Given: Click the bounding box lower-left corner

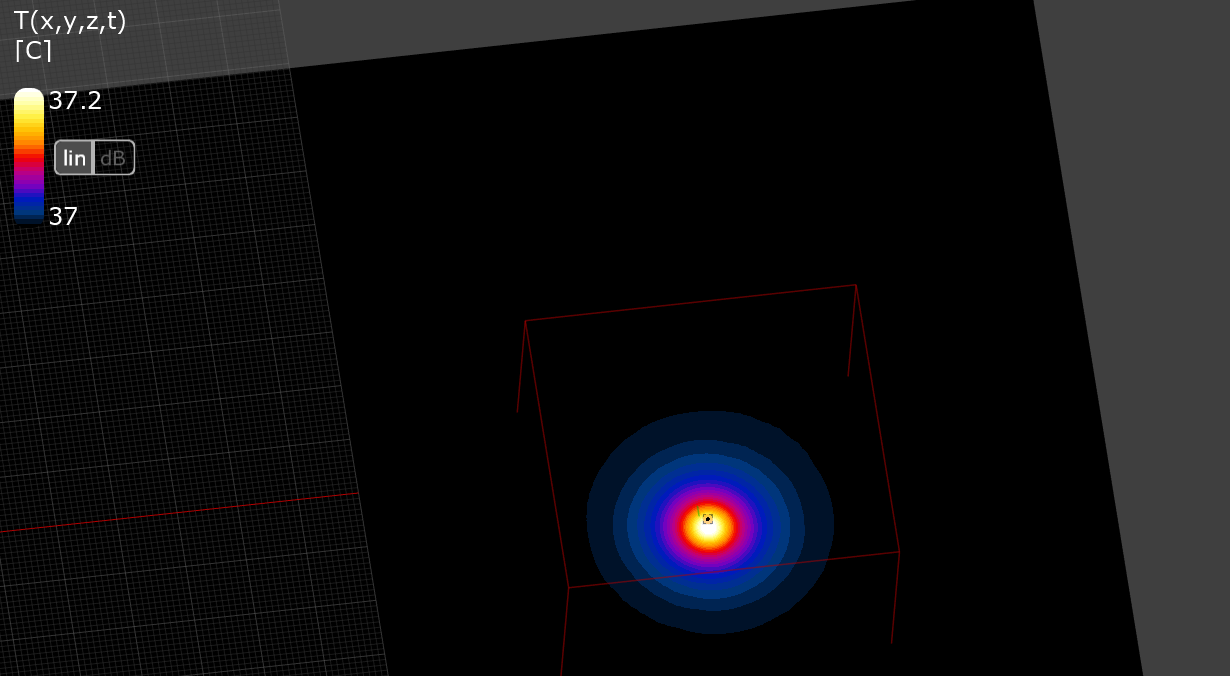Looking at the screenshot, I should pos(568,587).
